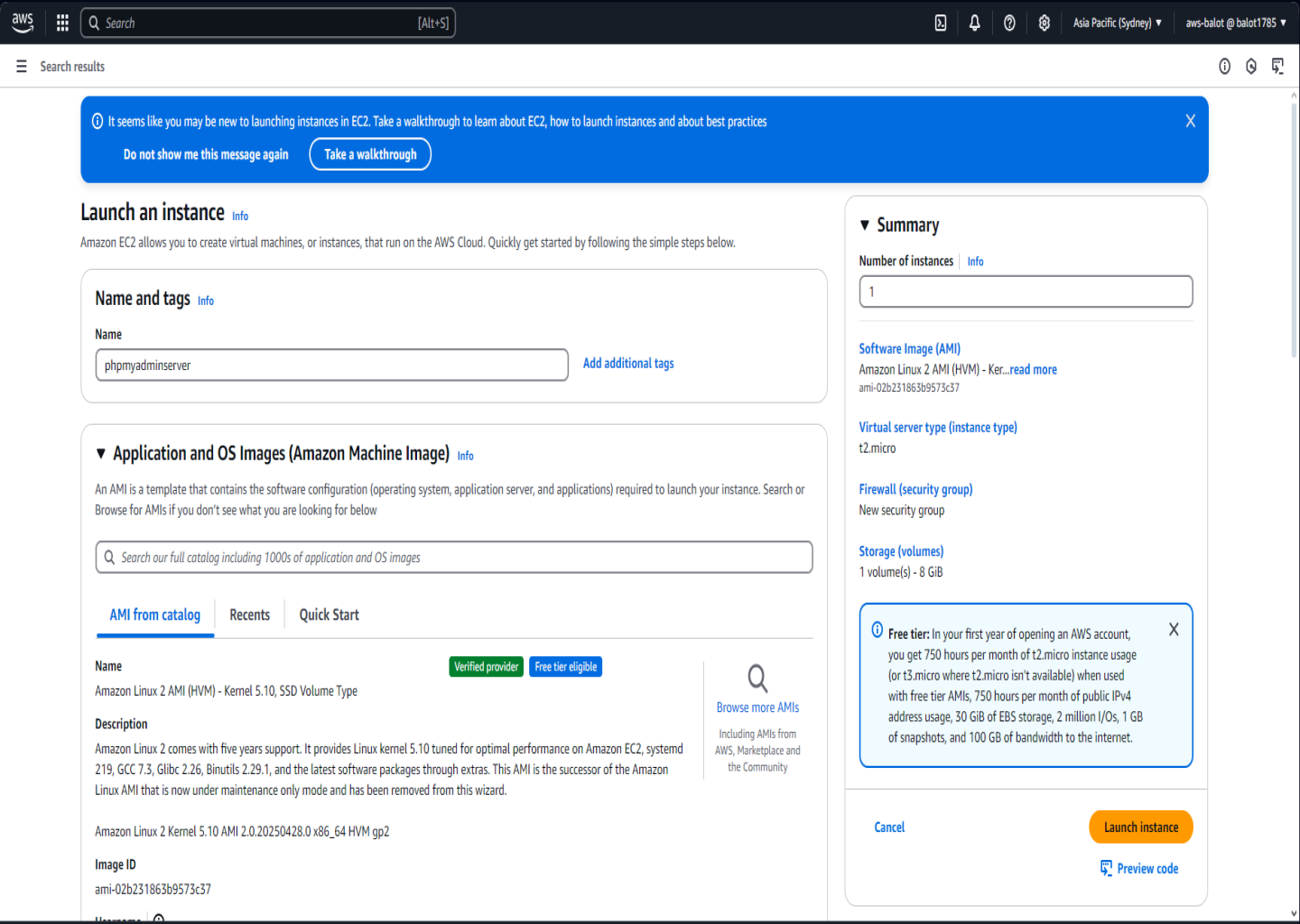Click Do not show me this message again
The height and width of the screenshot is (924, 1300).
tap(206, 154)
